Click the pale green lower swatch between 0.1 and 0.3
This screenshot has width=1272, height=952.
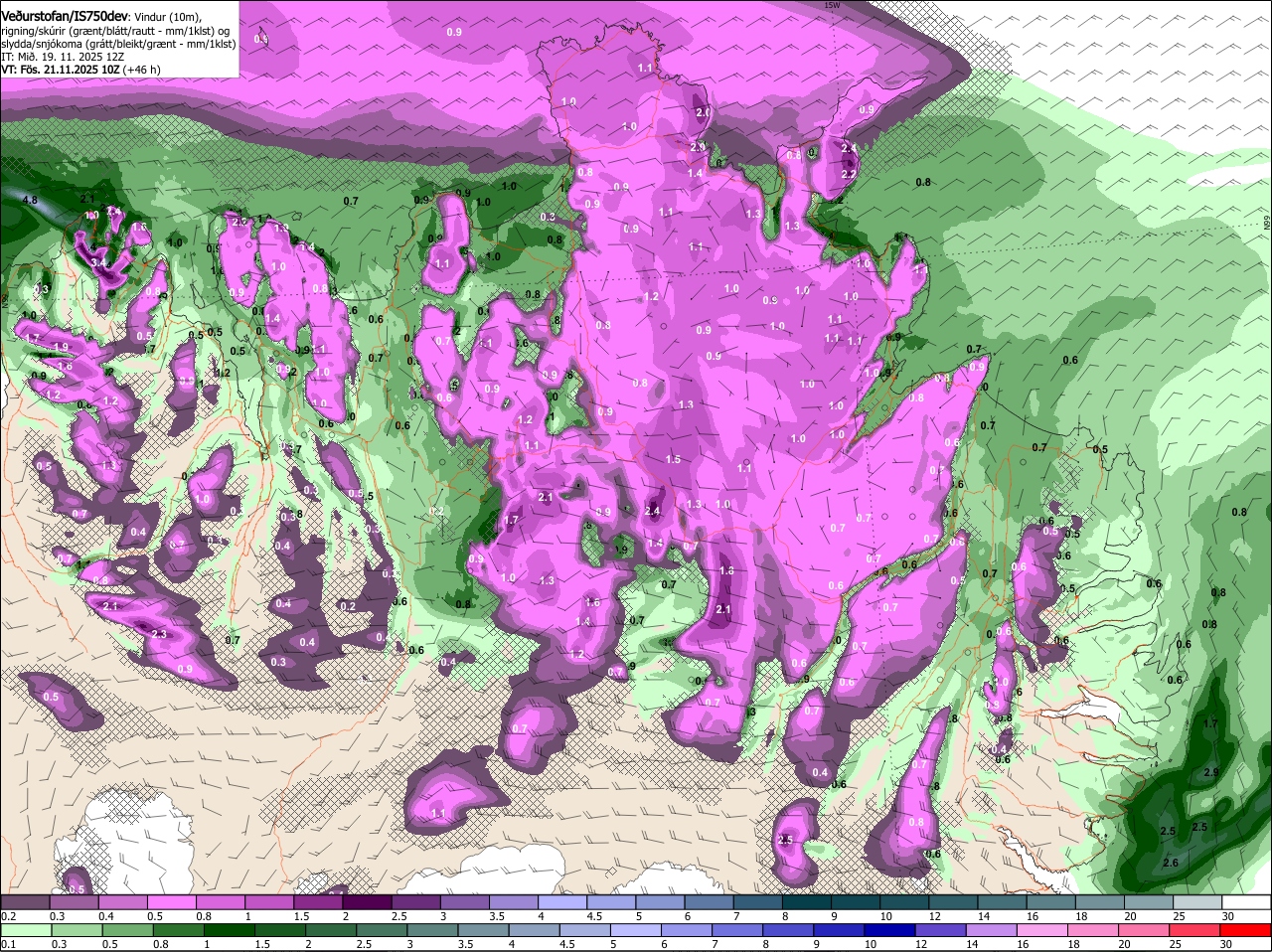coord(26,929)
